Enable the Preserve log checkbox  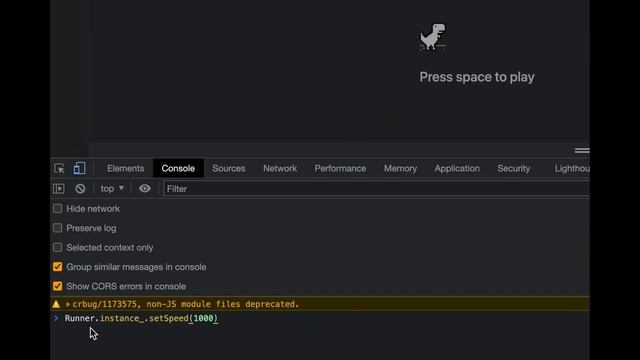click(x=58, y=228)
